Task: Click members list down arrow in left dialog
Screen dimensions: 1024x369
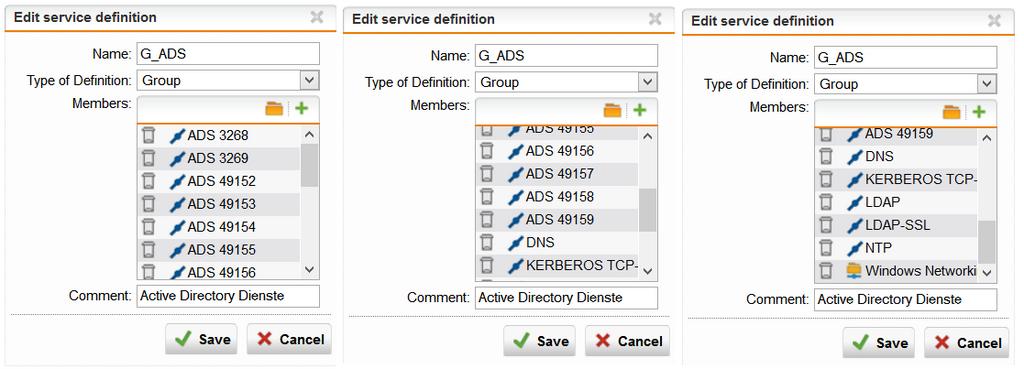Action: (x=310, y=270)
